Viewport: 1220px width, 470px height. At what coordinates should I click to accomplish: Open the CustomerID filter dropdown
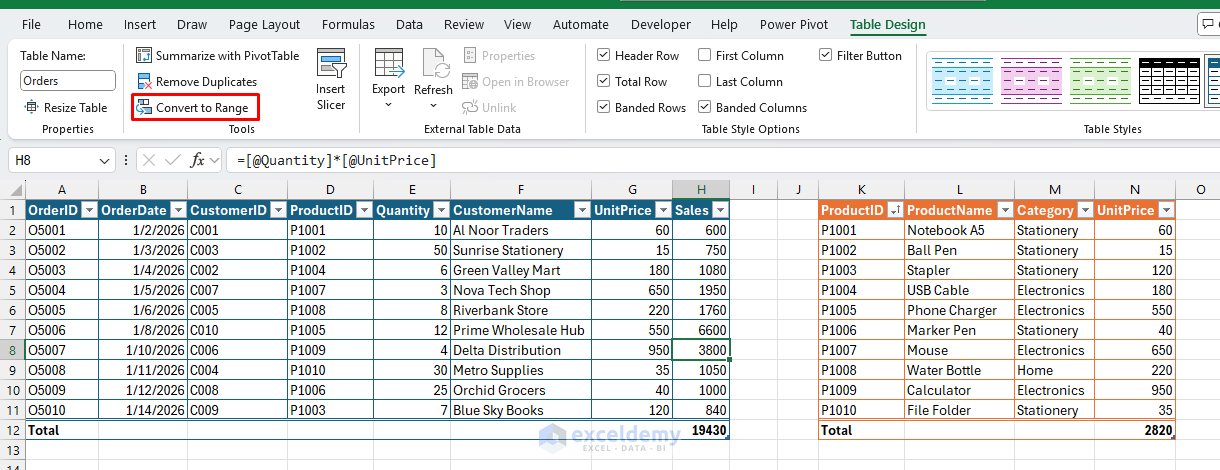click(277, 210)
